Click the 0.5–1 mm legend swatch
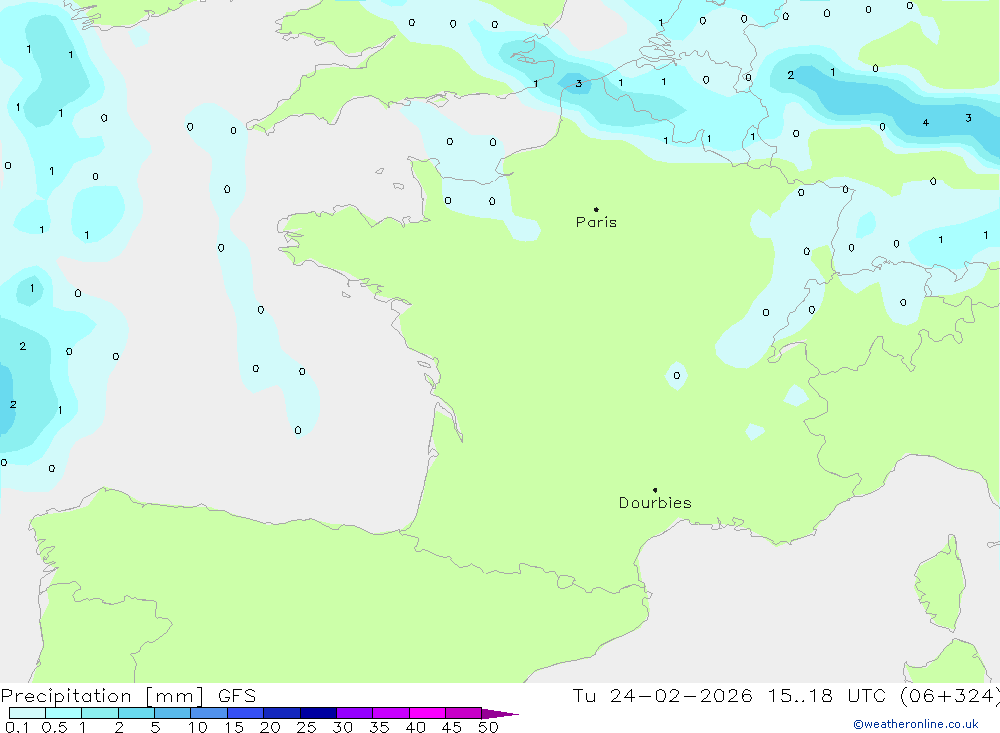The image size is (1000, 733). coord(64,713)
